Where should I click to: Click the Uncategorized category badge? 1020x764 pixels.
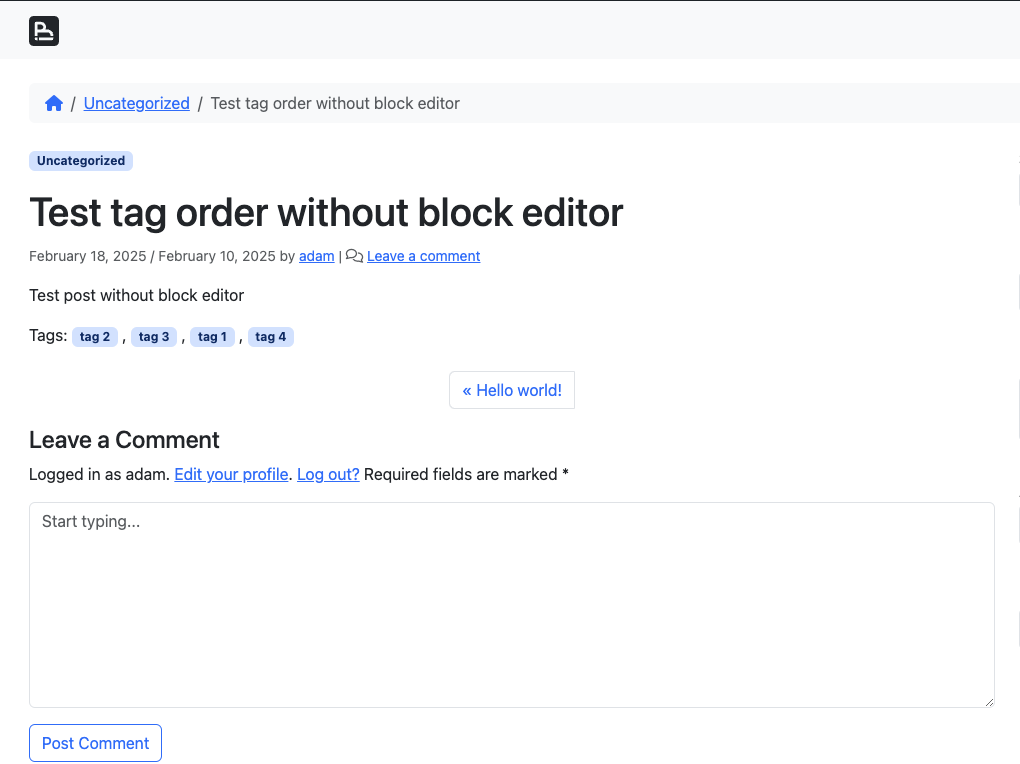tap(81, 161)
